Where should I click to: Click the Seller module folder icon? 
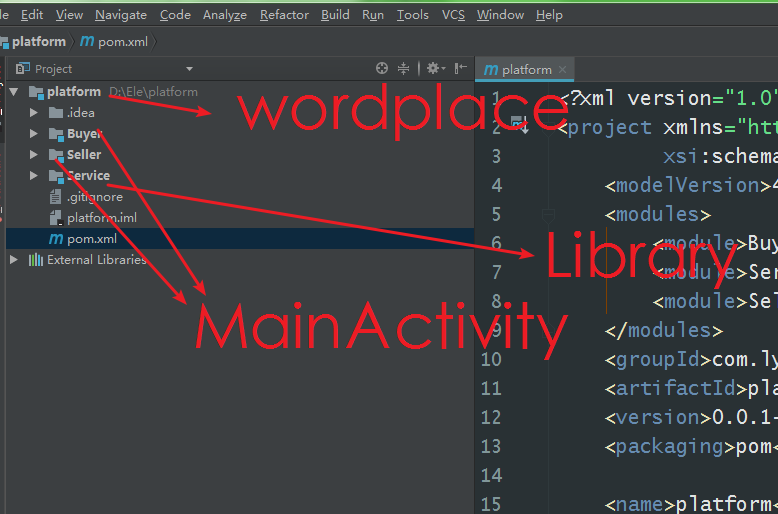56,155
